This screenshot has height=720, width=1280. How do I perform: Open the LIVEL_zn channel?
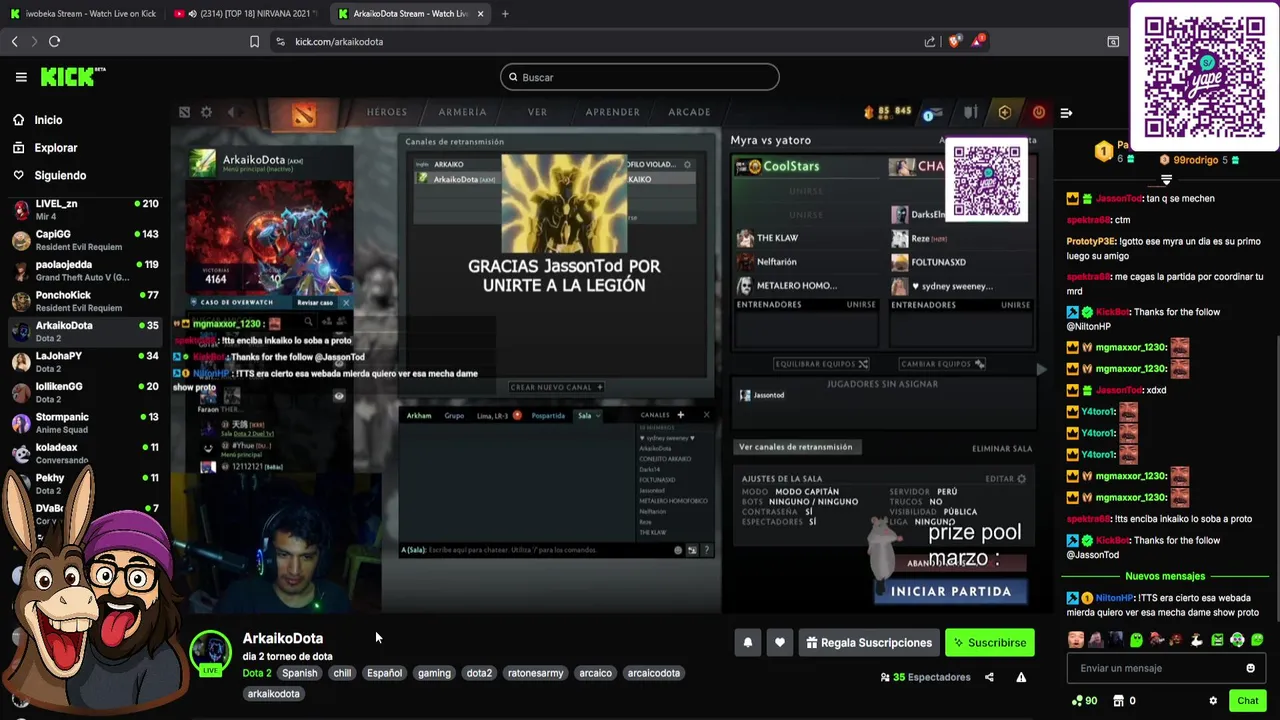(85, 210)
